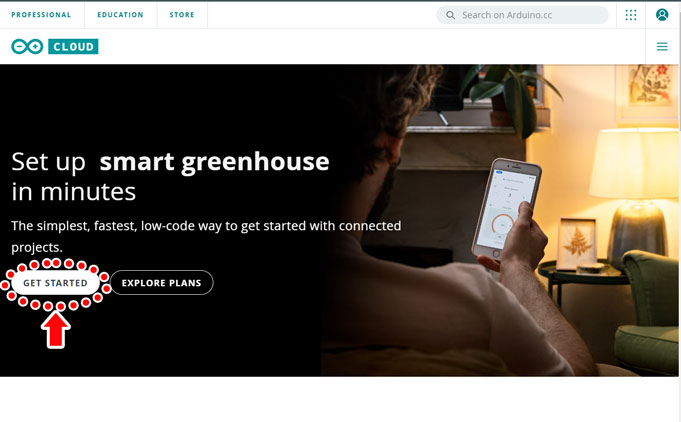Click the table lamp in hero photo
The width and height of the screenshot is (681, 422).
[635, 195]
